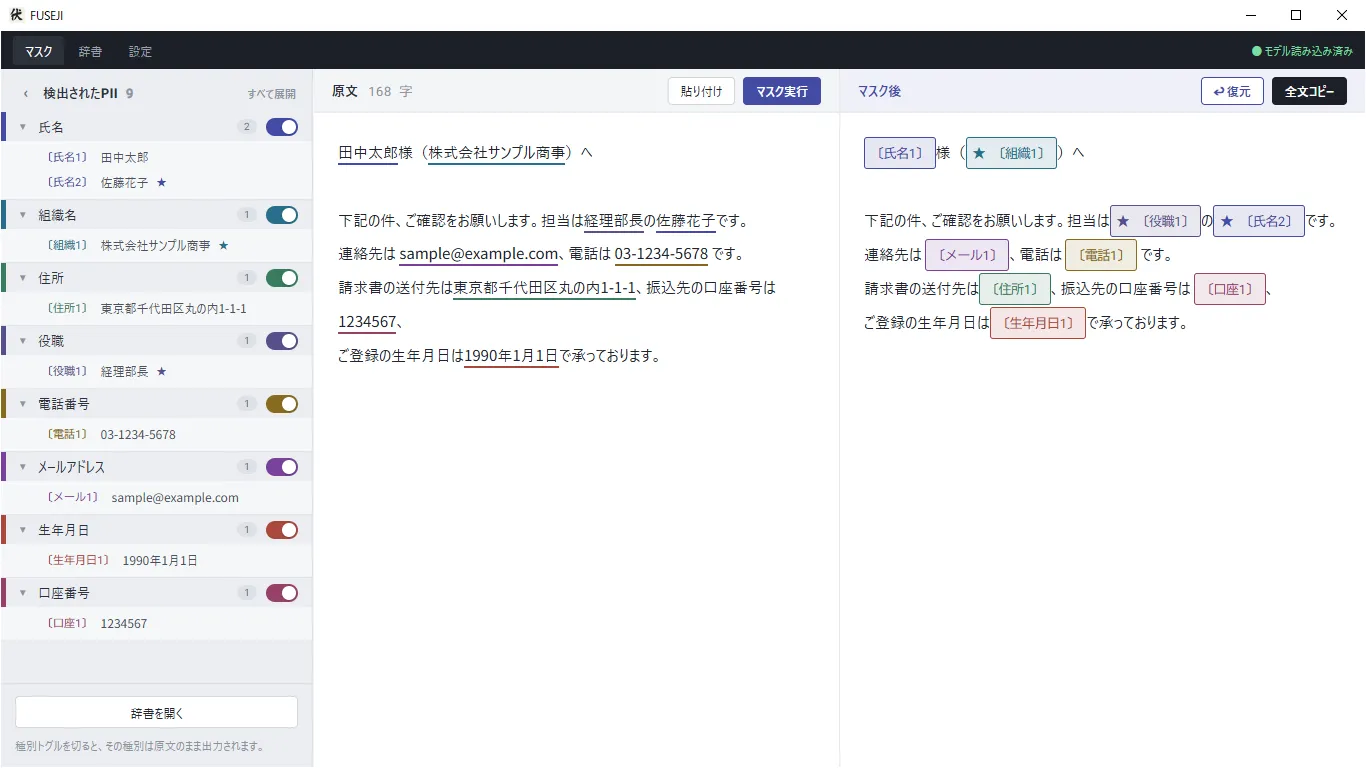Click the 〔生年月日1〕 mask tag in output
Viewport: 1366px width, 768px height.
coord(1037,323)
